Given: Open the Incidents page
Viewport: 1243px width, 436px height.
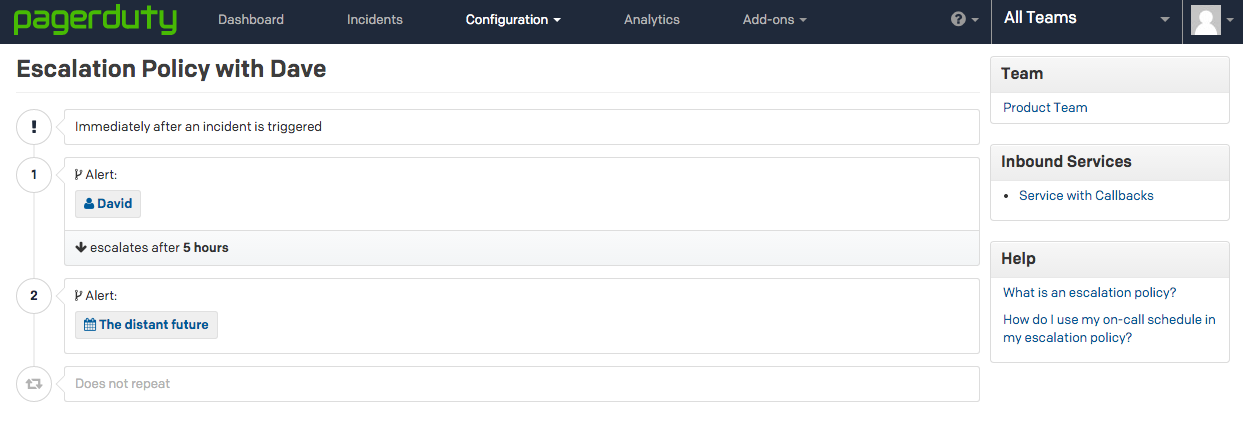Looking at the screenshot, I should (375, 20).
